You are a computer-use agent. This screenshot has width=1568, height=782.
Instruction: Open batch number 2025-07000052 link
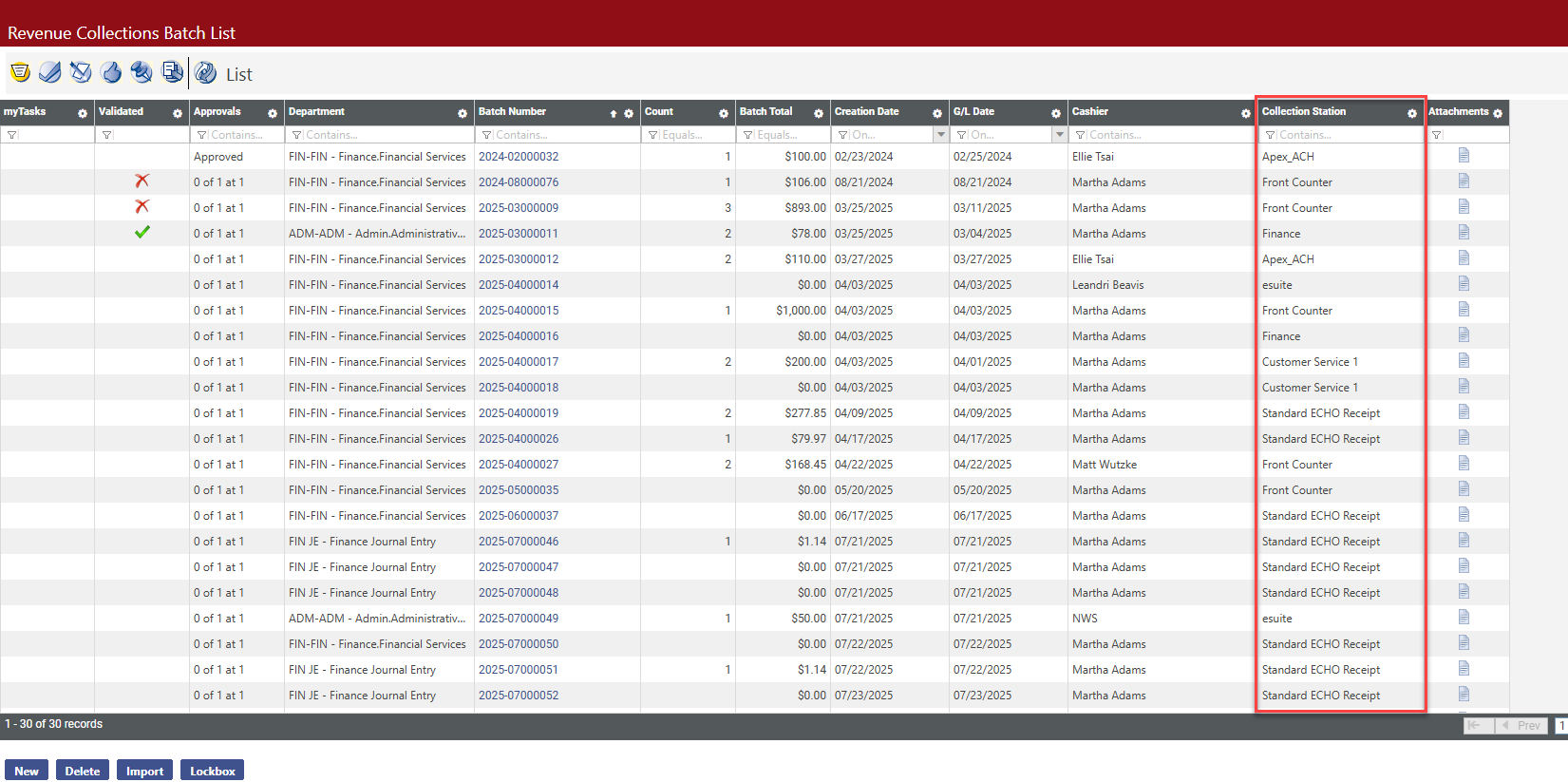[x=519, y=695]
